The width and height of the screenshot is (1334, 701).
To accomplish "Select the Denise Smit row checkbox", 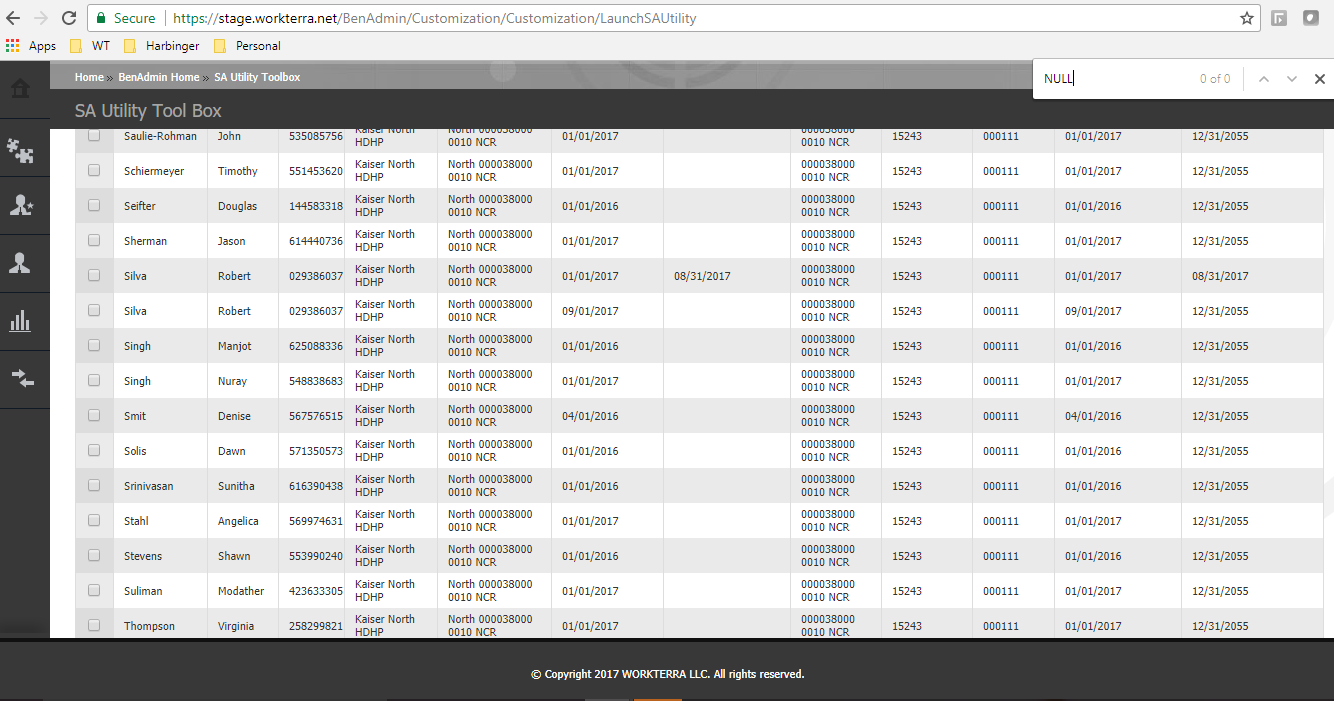I will 94,415.
